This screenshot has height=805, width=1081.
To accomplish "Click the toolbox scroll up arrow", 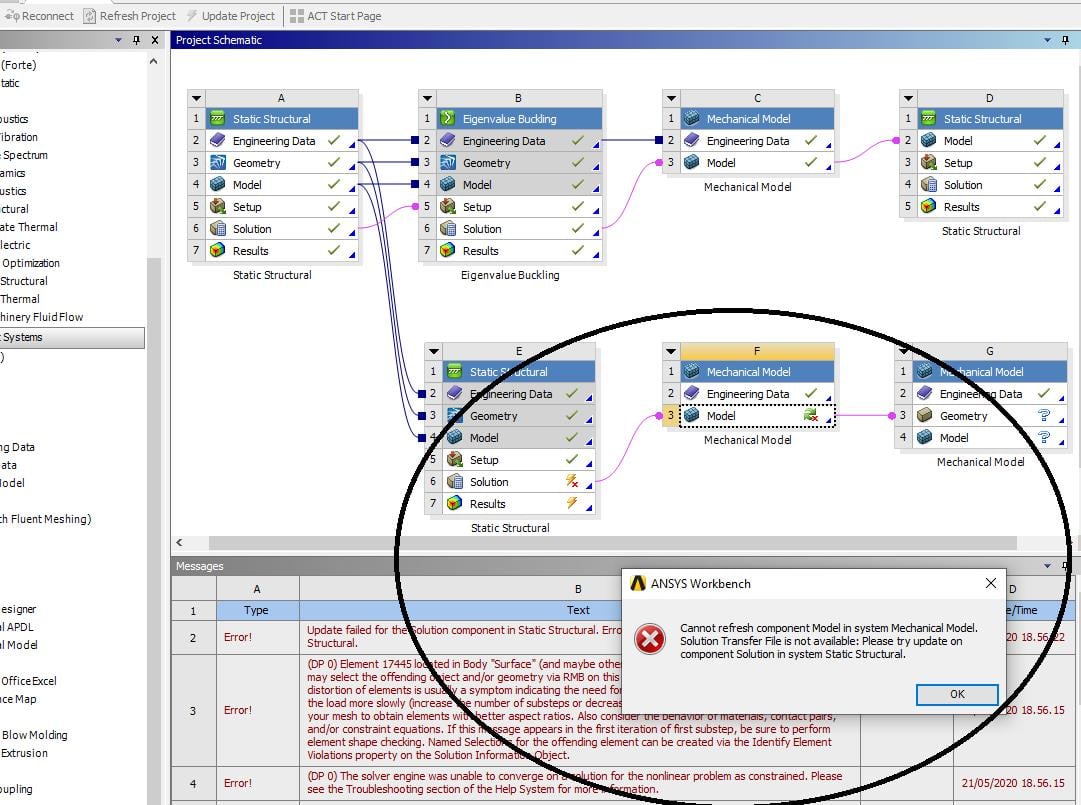I will 154,61.
